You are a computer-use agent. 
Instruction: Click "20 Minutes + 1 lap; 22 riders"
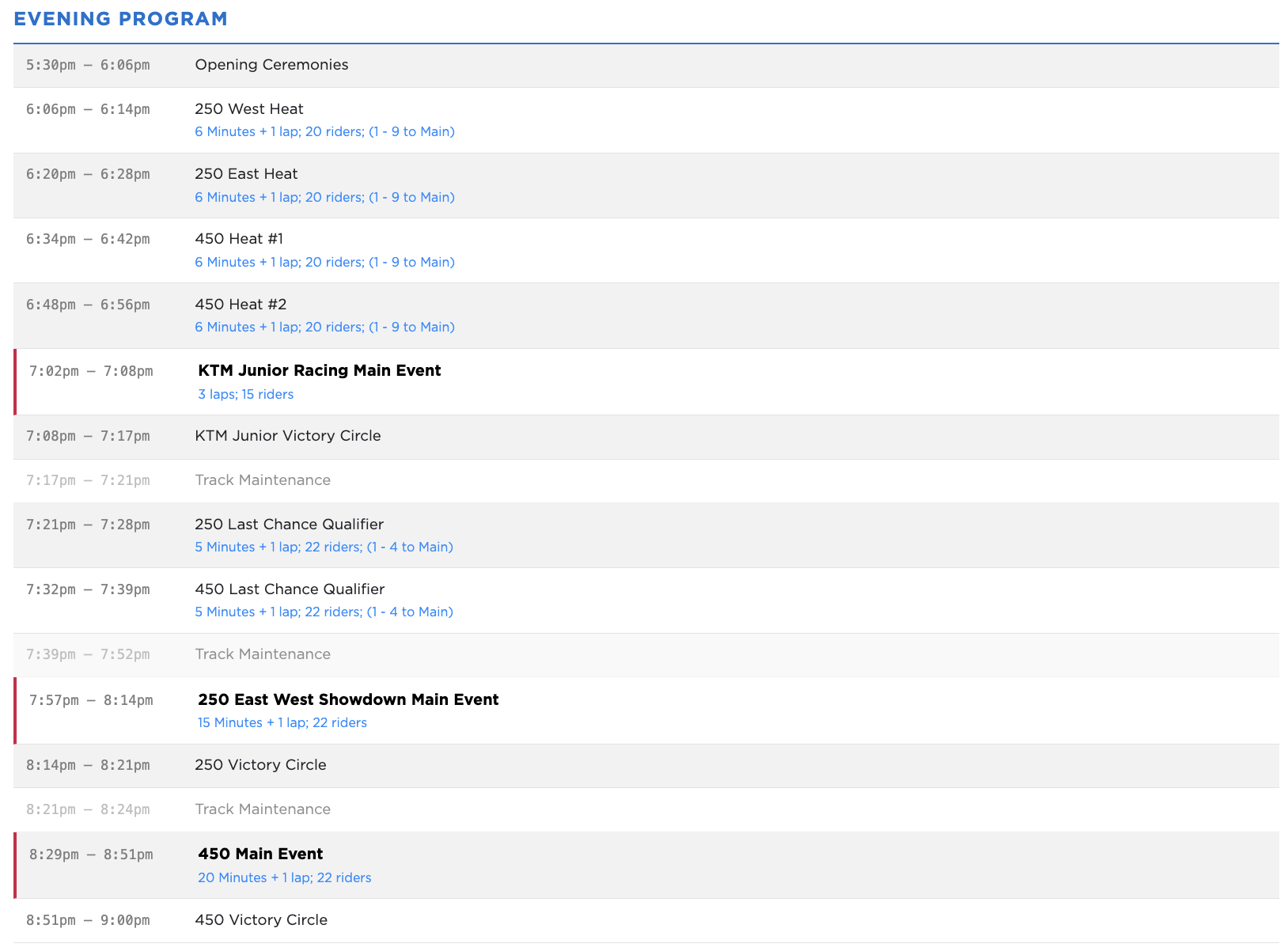[284, 878]
